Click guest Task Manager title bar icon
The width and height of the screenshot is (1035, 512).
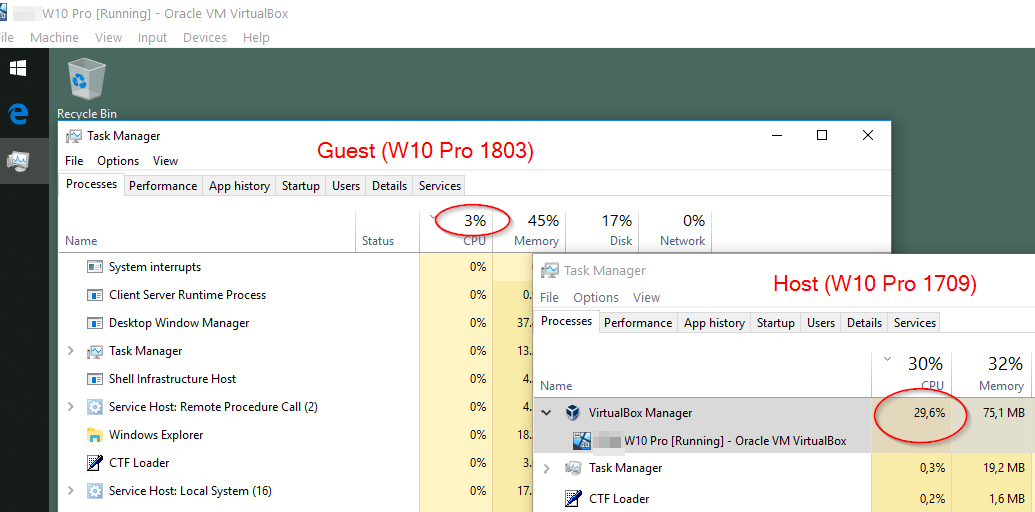point(74,136)
